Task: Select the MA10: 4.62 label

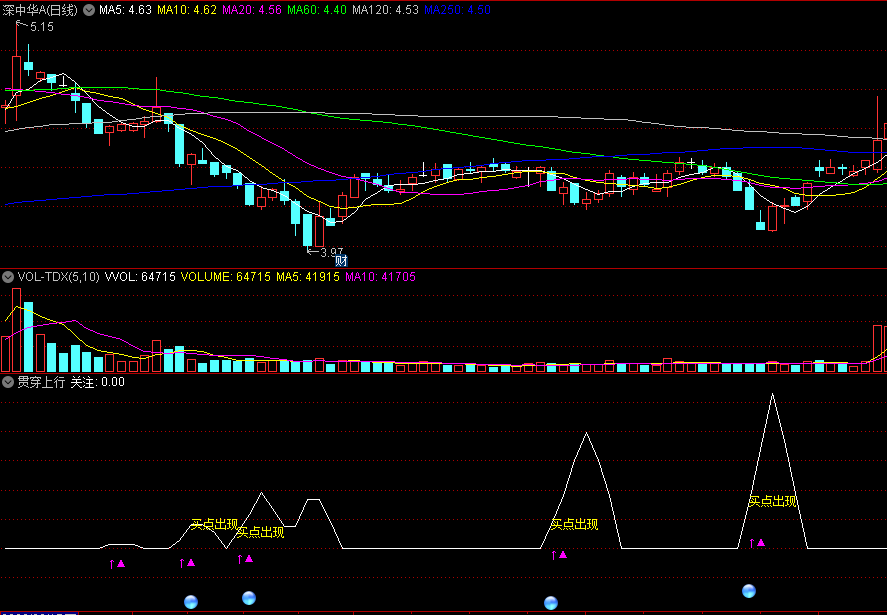Action: (x=187, y=10)
